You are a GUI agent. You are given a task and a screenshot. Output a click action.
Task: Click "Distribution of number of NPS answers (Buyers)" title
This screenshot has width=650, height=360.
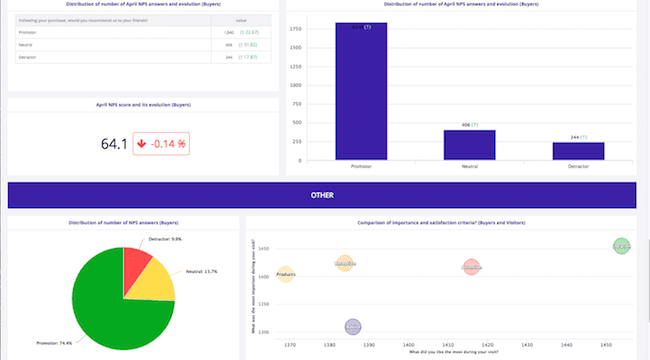124,223
